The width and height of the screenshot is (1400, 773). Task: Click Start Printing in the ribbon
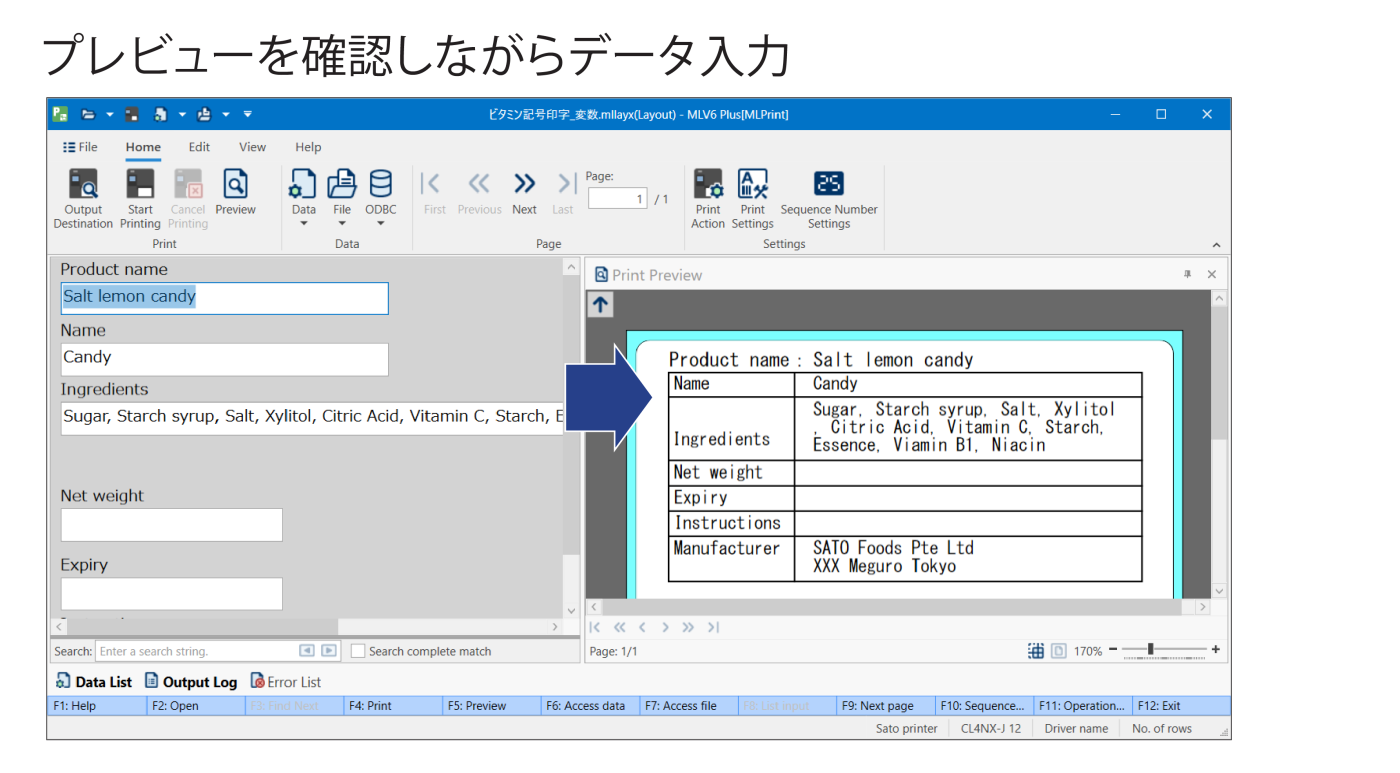coord(140,199)
